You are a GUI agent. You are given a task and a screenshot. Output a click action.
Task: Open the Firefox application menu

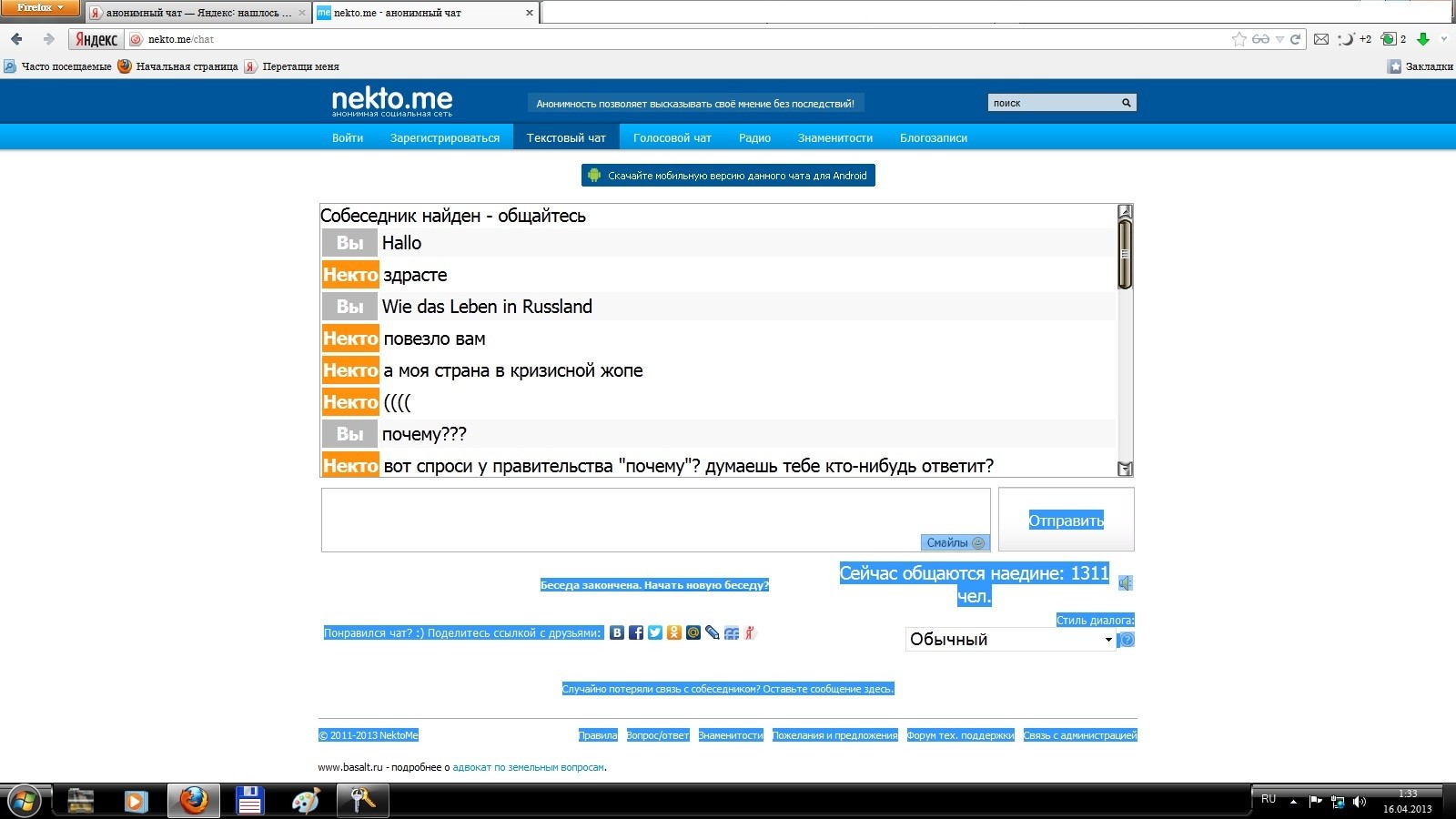pyautogui.click(x=41, y=8)
